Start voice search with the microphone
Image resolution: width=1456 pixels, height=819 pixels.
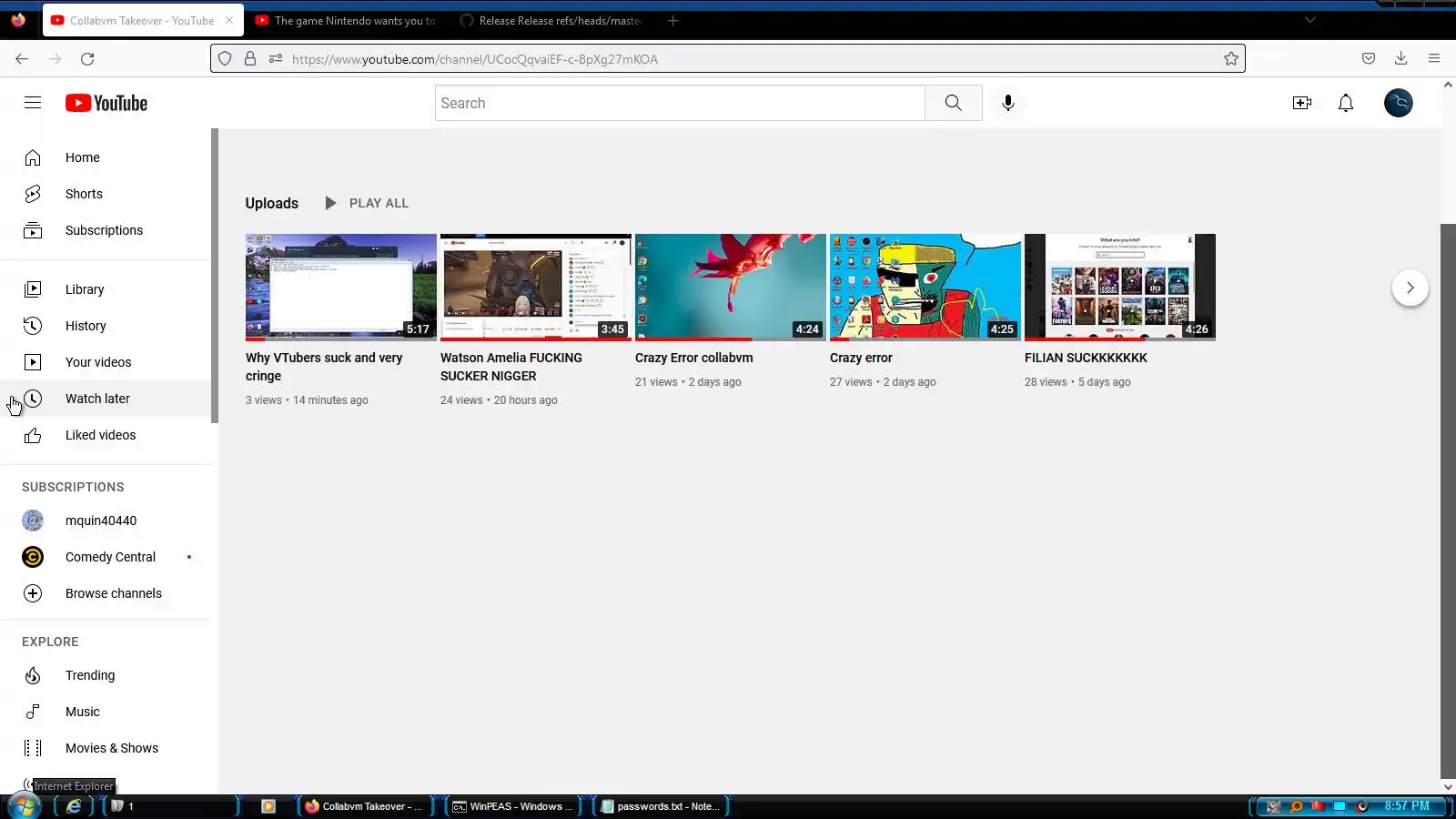(x=1007, y=103)
